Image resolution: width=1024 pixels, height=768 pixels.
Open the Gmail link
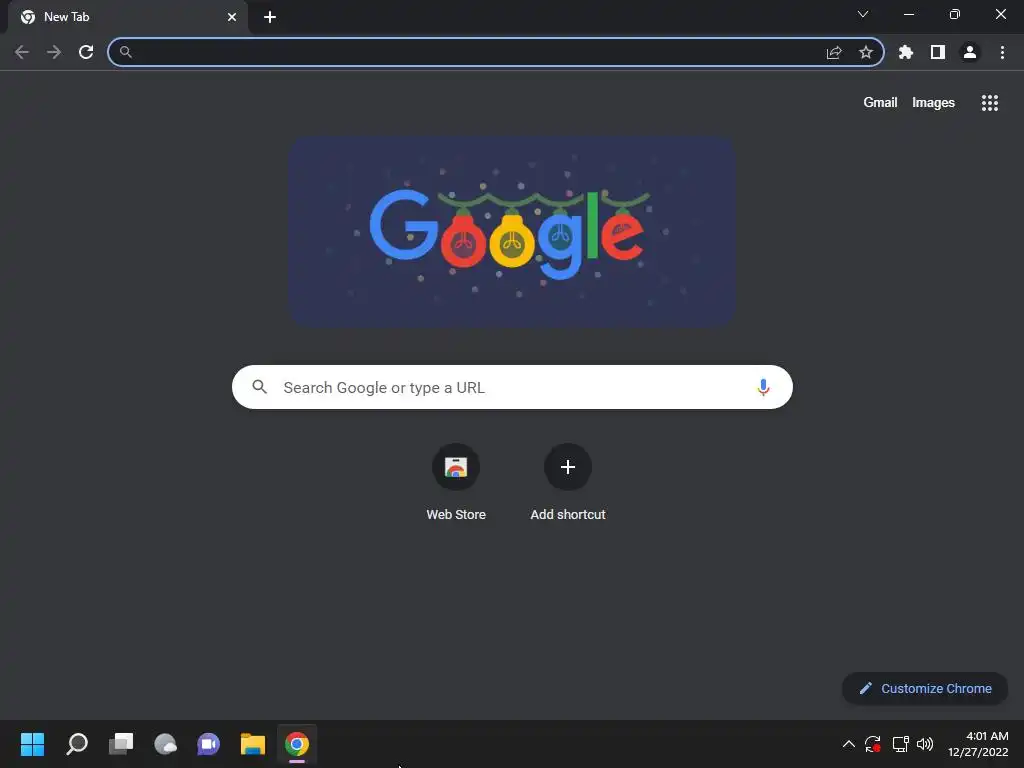click(880, 103)
